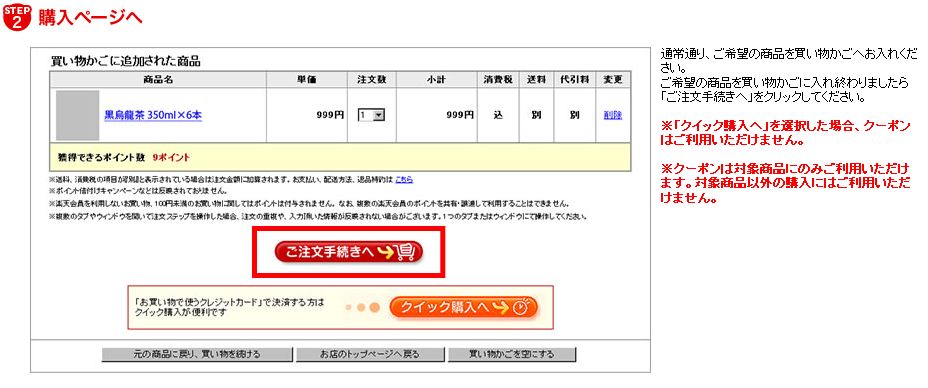Click the 商品名 column header
Viewport: 928px width, 388px height.
(158, 79)
